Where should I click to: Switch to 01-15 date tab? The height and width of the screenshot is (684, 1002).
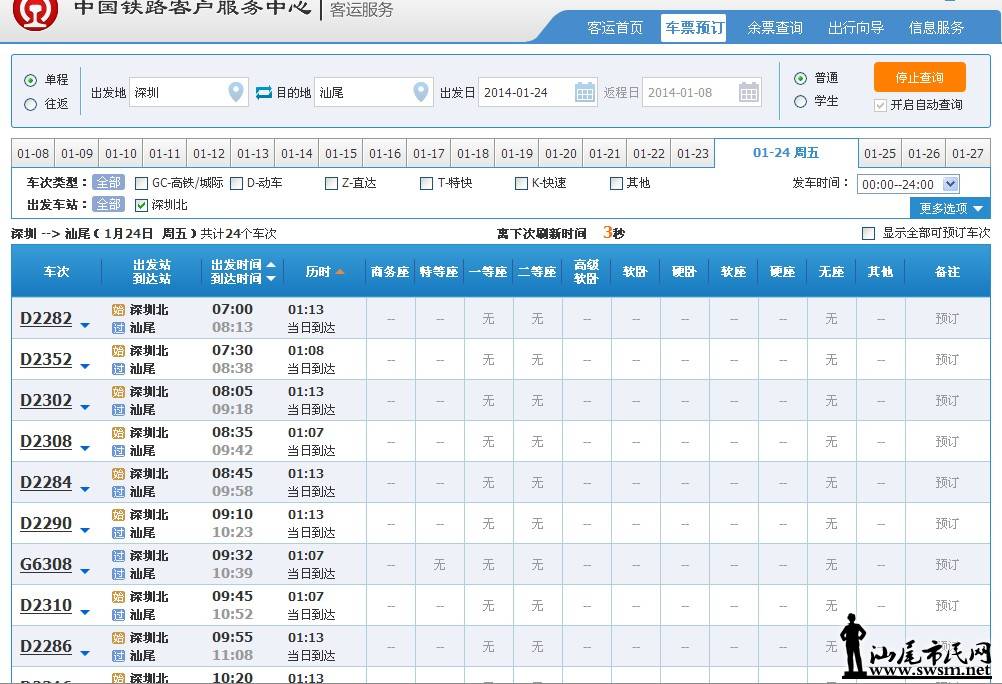point(341,153)
